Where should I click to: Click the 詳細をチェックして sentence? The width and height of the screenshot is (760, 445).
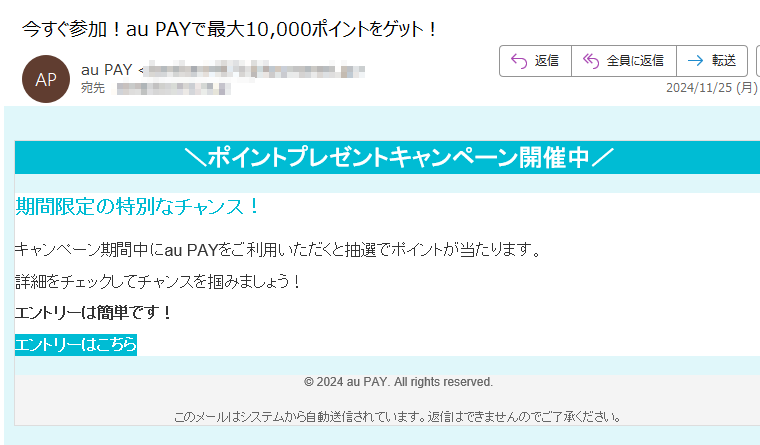[x=158, y=282]
